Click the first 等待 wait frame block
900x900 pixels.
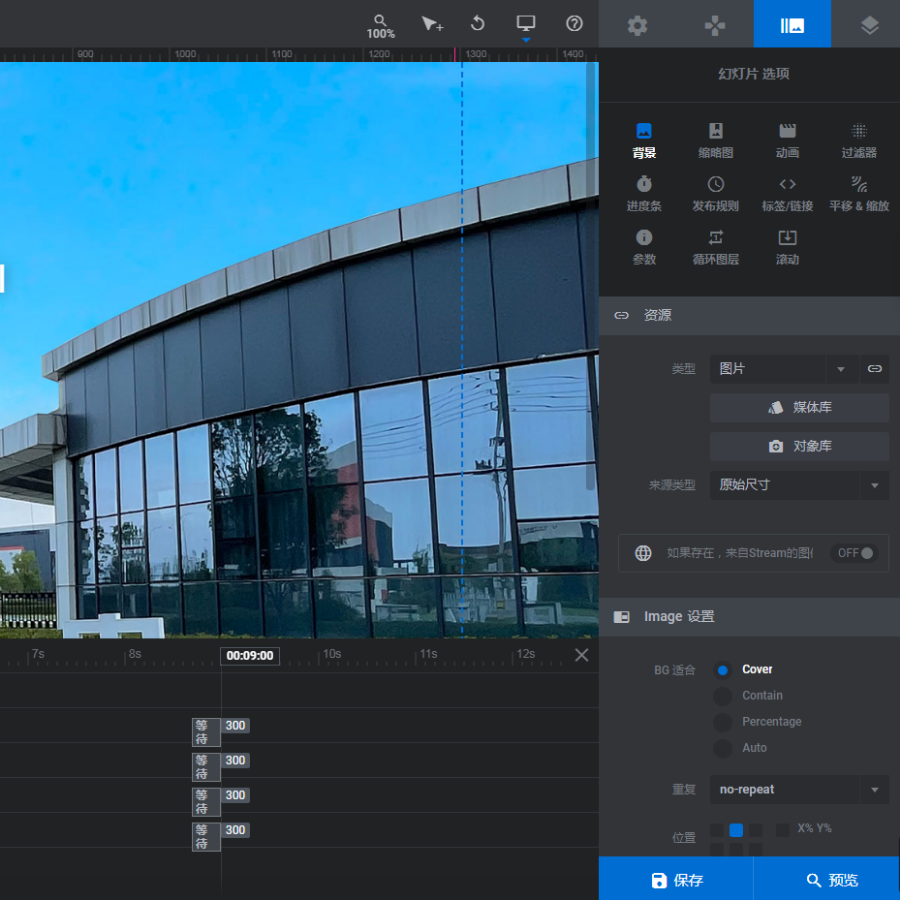tap(206, 732)
